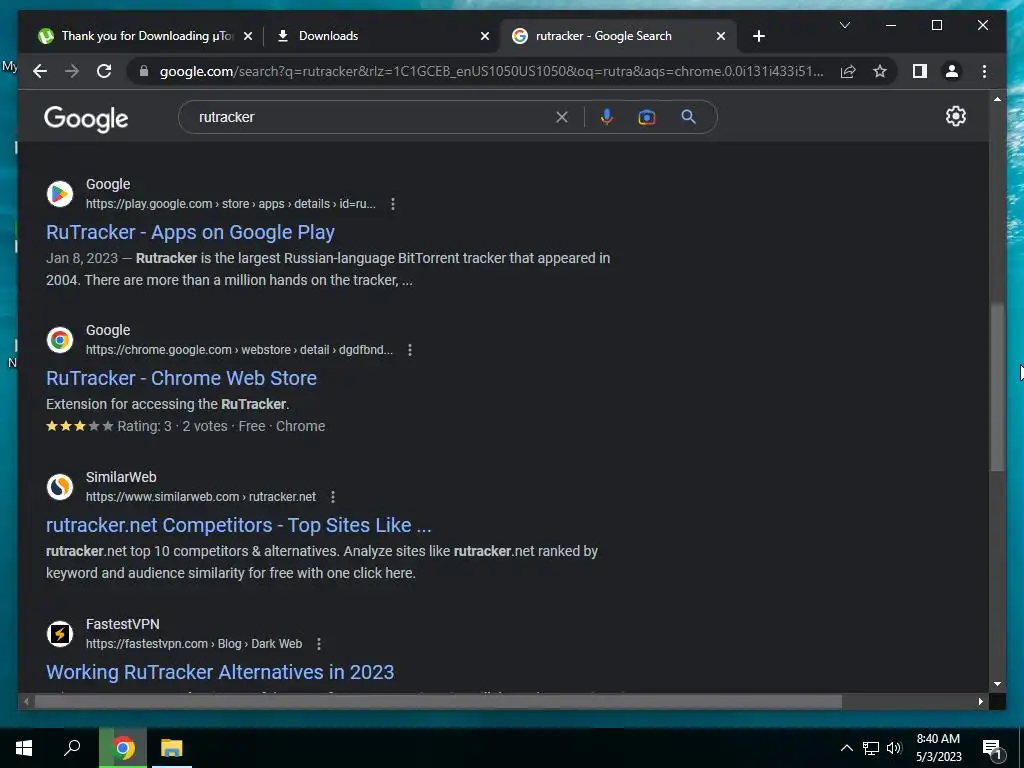Open rutracker.net Competitors result

238,525
